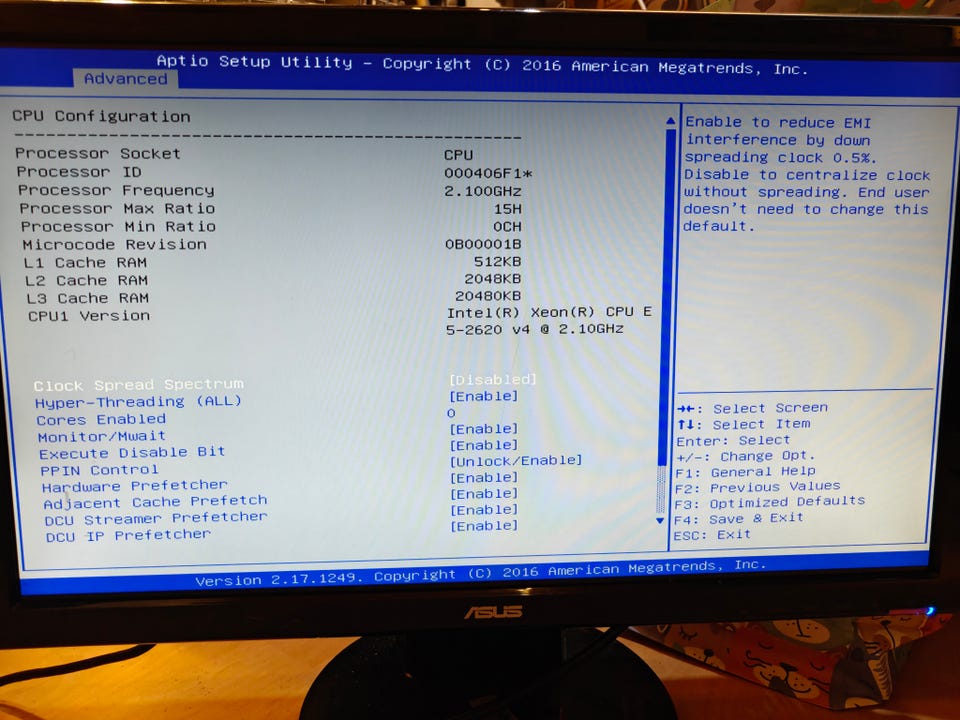Click the Processor Frequency value 2.100GHz
The height and width of the screenshot is (720, 960).
[482, 191]
